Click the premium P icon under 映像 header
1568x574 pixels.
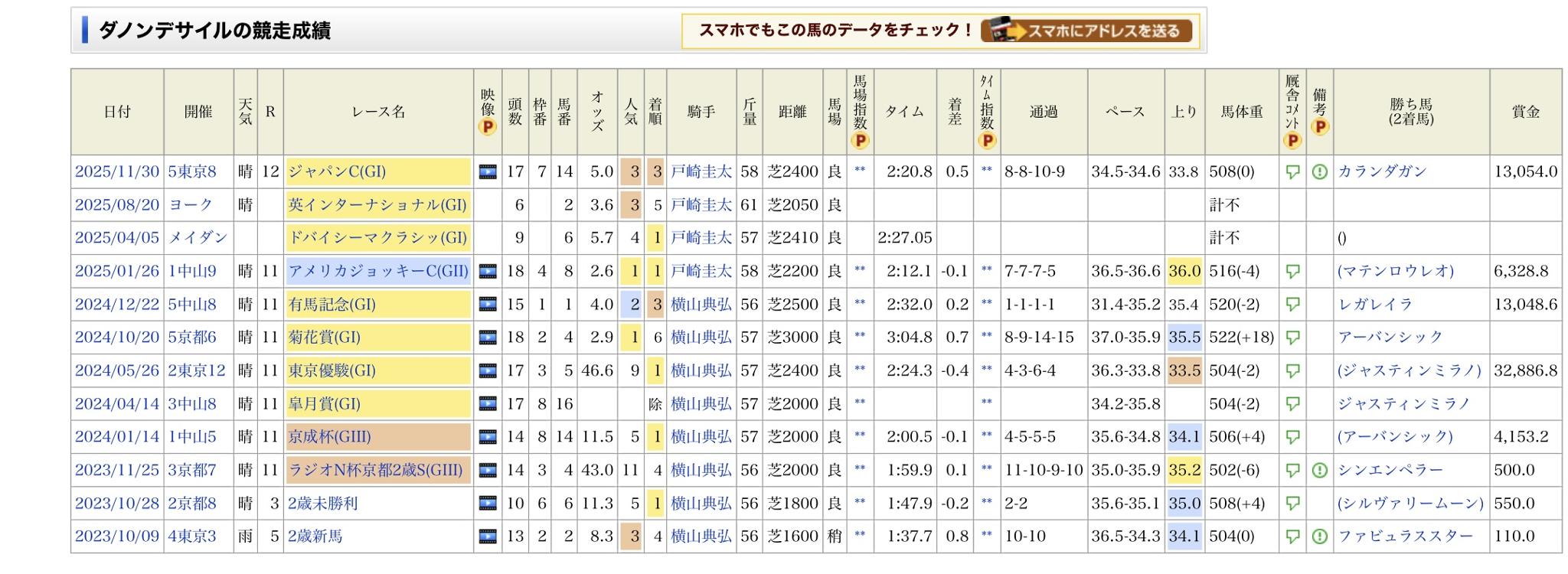[487, 127]
